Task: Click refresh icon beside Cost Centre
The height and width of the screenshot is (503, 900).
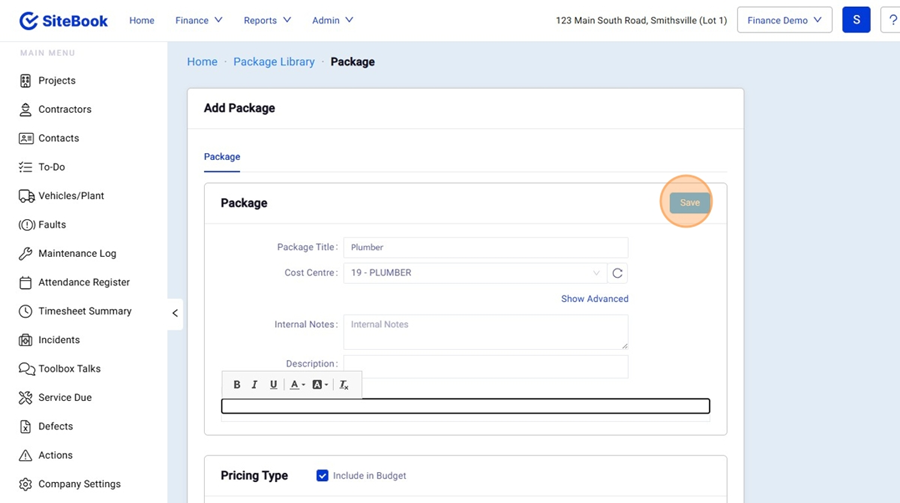Action: point(617,273)
